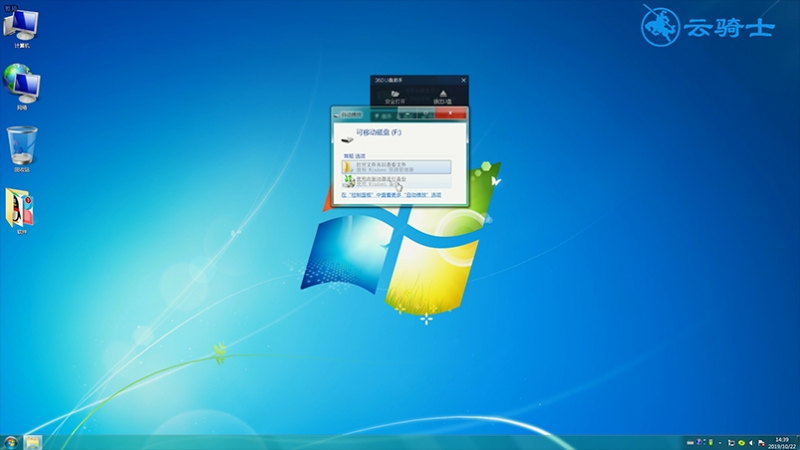Click the green 360 tray icon

click(x=741, y=443)
